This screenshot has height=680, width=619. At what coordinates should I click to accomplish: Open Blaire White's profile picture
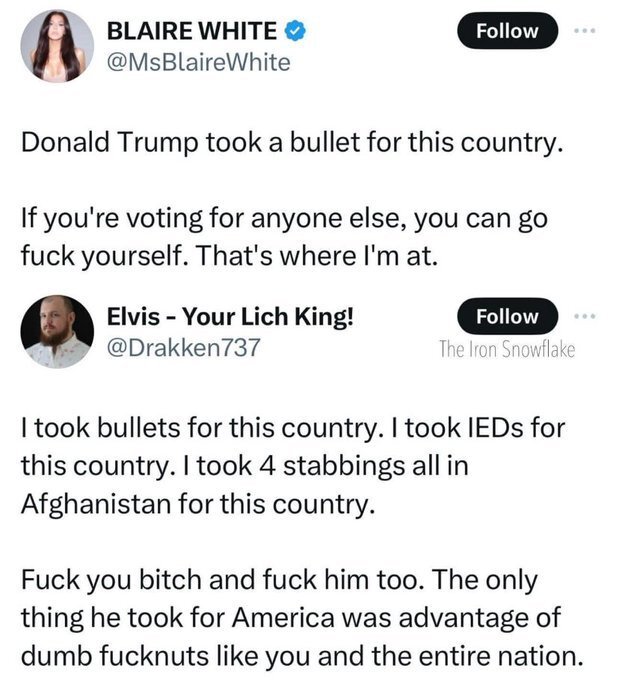[57, 46]
